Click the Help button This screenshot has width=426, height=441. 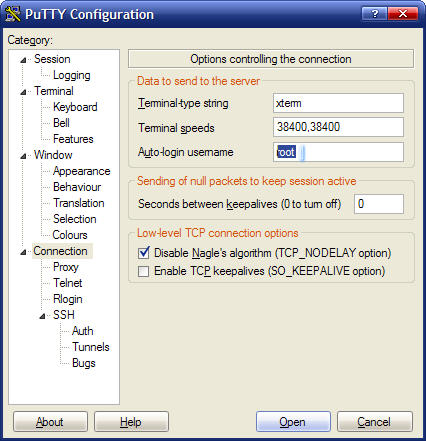(x=131, y=422)
